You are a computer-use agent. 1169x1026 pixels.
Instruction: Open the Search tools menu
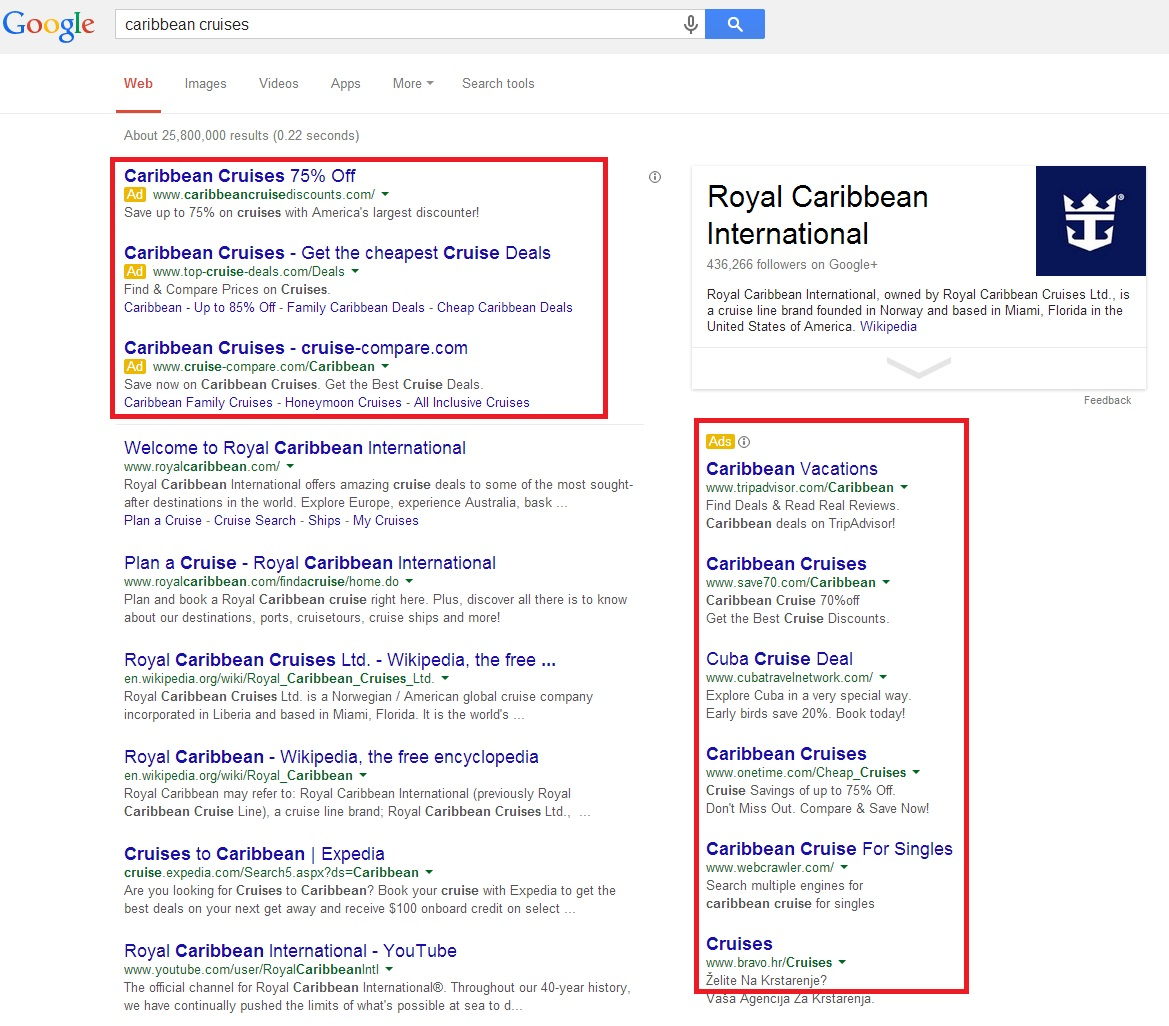[498, 84]
